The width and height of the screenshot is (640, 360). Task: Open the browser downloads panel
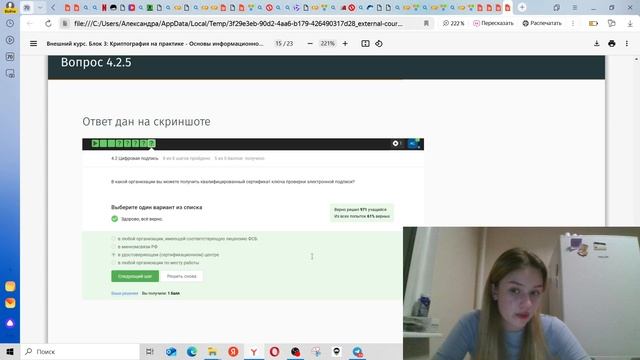(630, 24)
